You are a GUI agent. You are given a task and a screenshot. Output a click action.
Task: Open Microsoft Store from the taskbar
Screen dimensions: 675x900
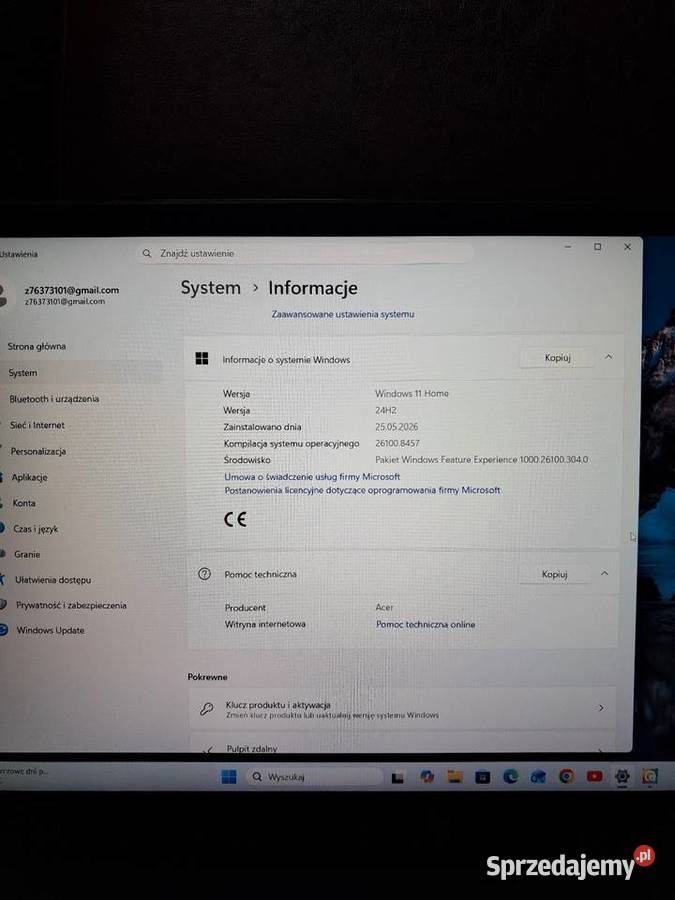click(x=483, y=777)
